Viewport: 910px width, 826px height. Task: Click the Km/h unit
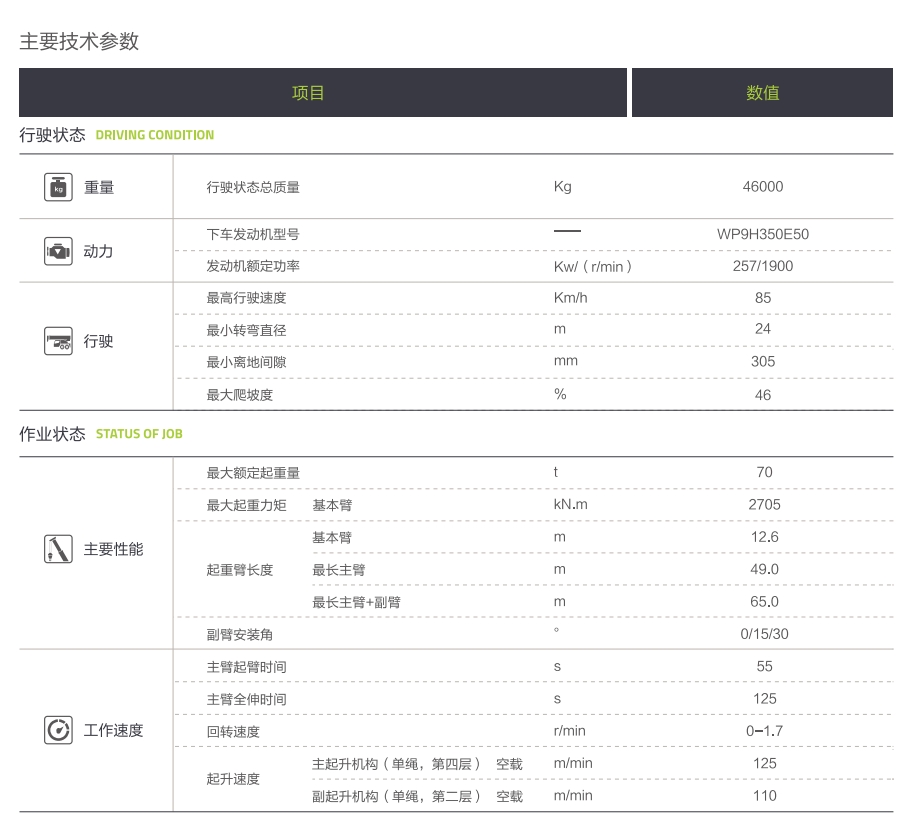570,298
